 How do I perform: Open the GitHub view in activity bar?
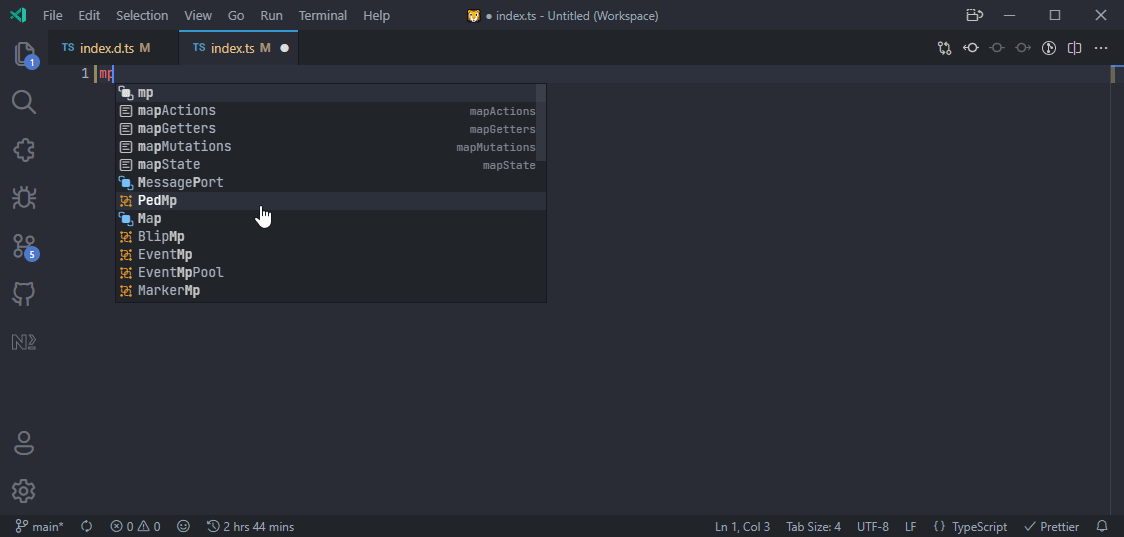24,294
